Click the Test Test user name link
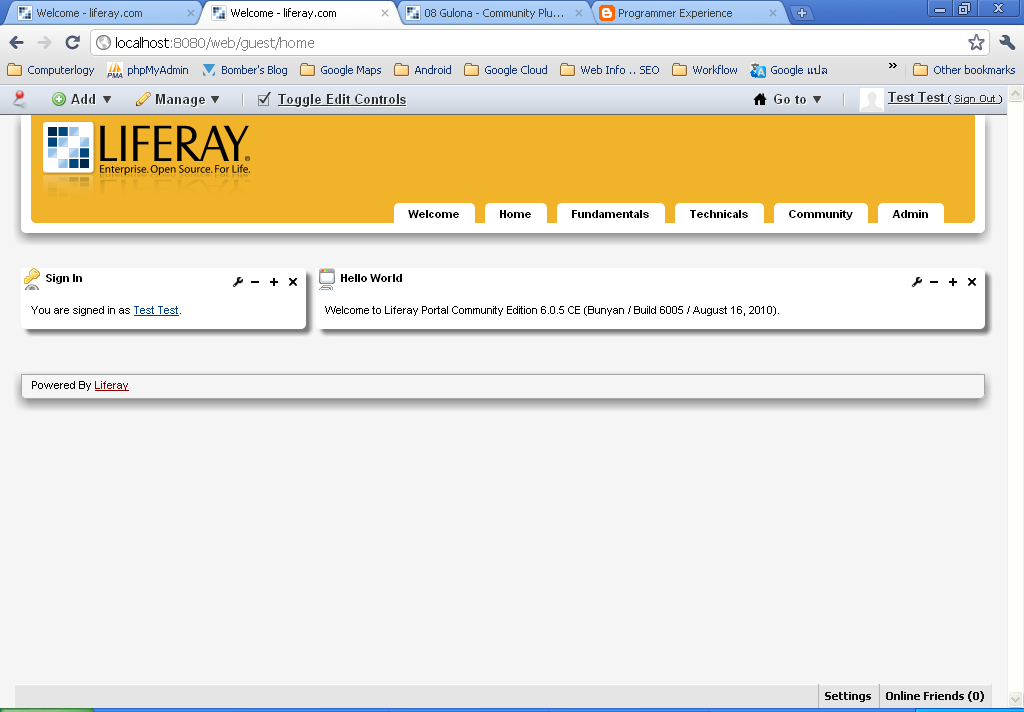 [x=916, y=97]
